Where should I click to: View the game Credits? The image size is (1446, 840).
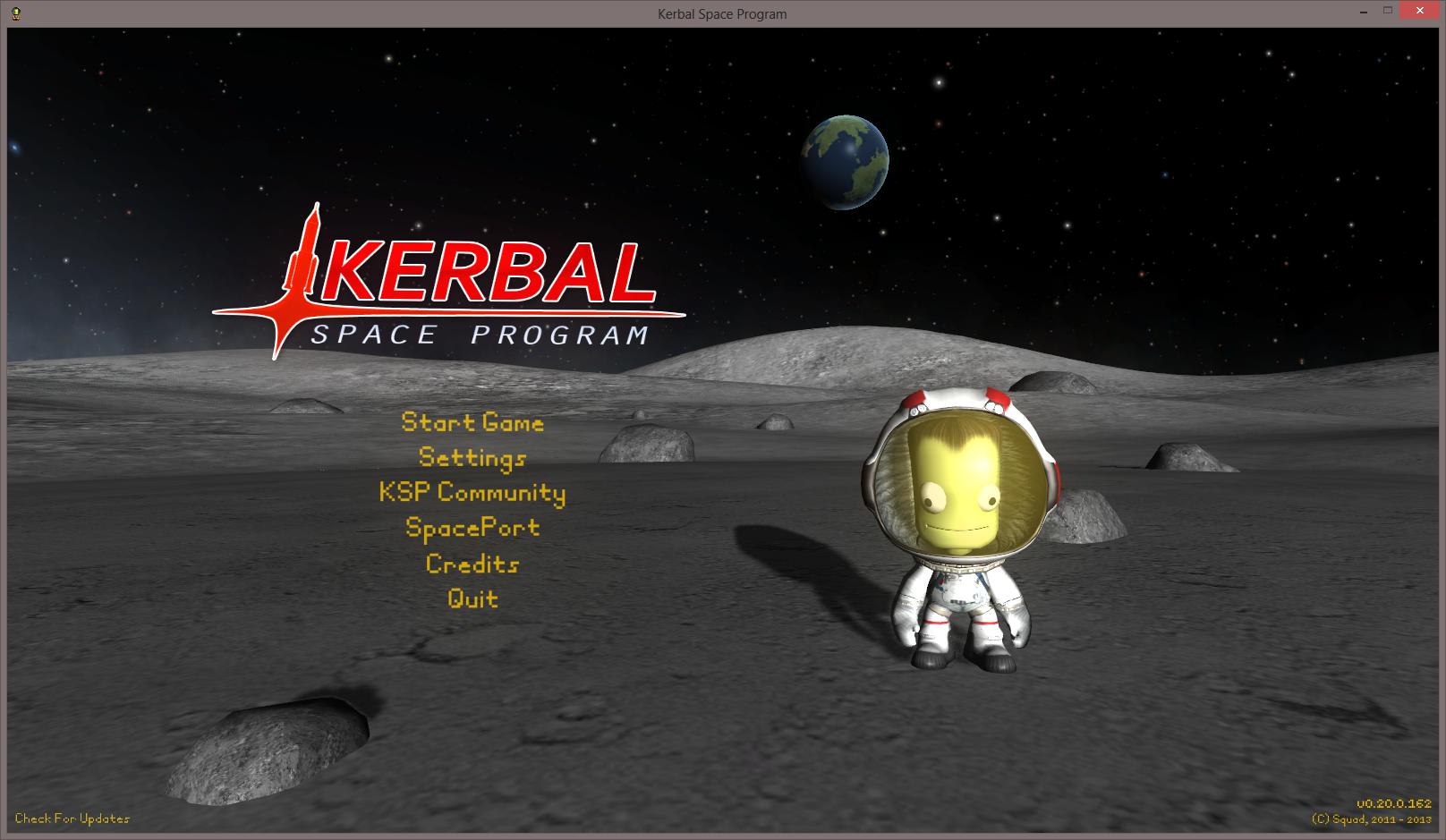(x=472, y=564)
